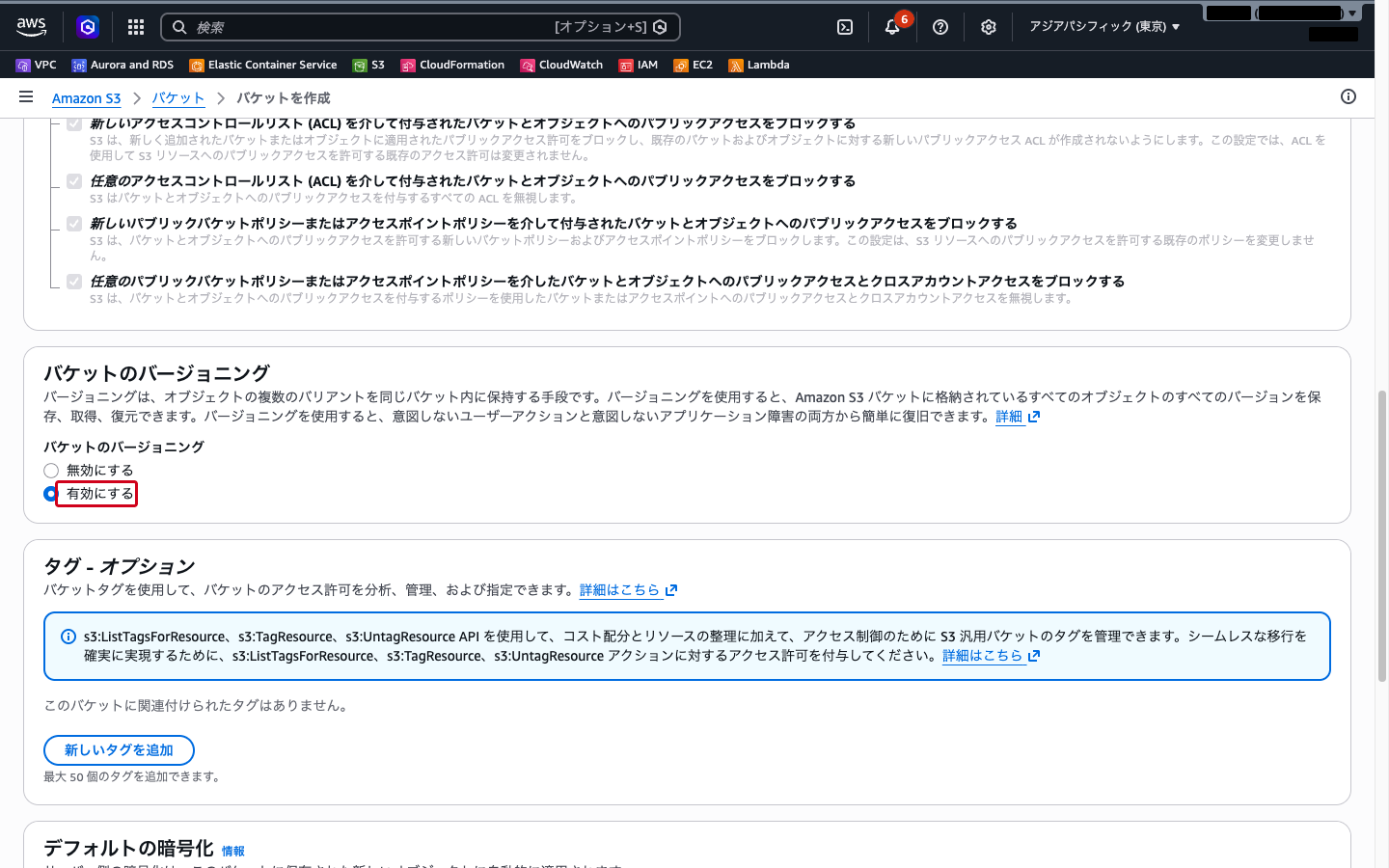The image size is (1389, 868).
Task: Open 詳細はこちら link in the info notice
Action: (x=991, y=656)
